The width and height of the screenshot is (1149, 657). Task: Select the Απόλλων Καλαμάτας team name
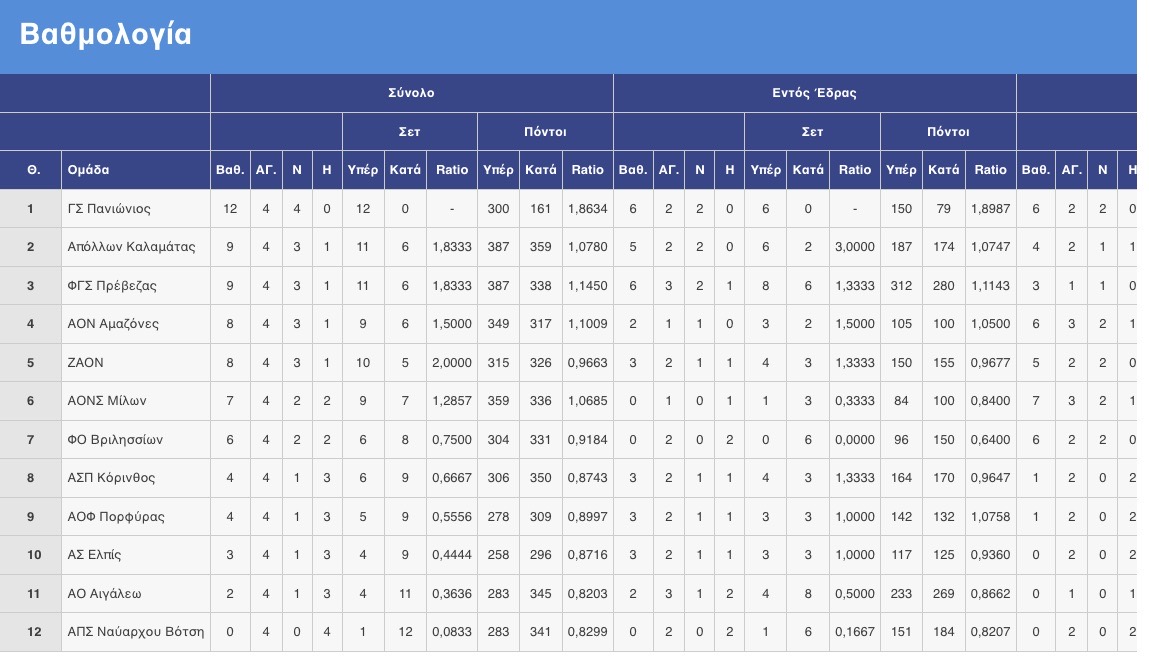[x=131, y=247]
